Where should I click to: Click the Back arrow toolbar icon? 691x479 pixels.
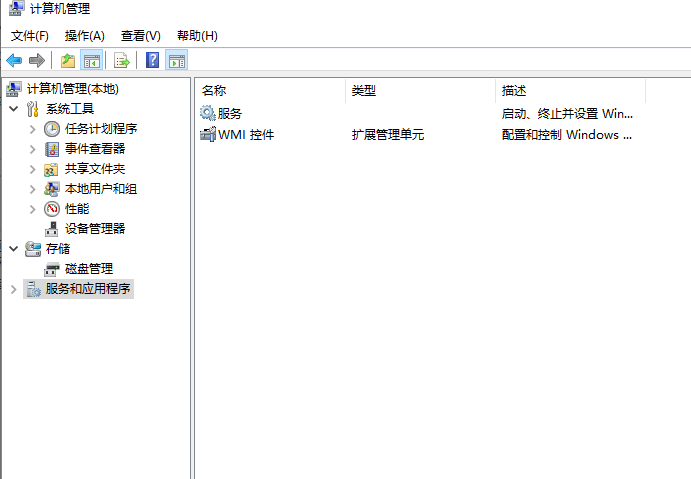(x=14, y=61)
